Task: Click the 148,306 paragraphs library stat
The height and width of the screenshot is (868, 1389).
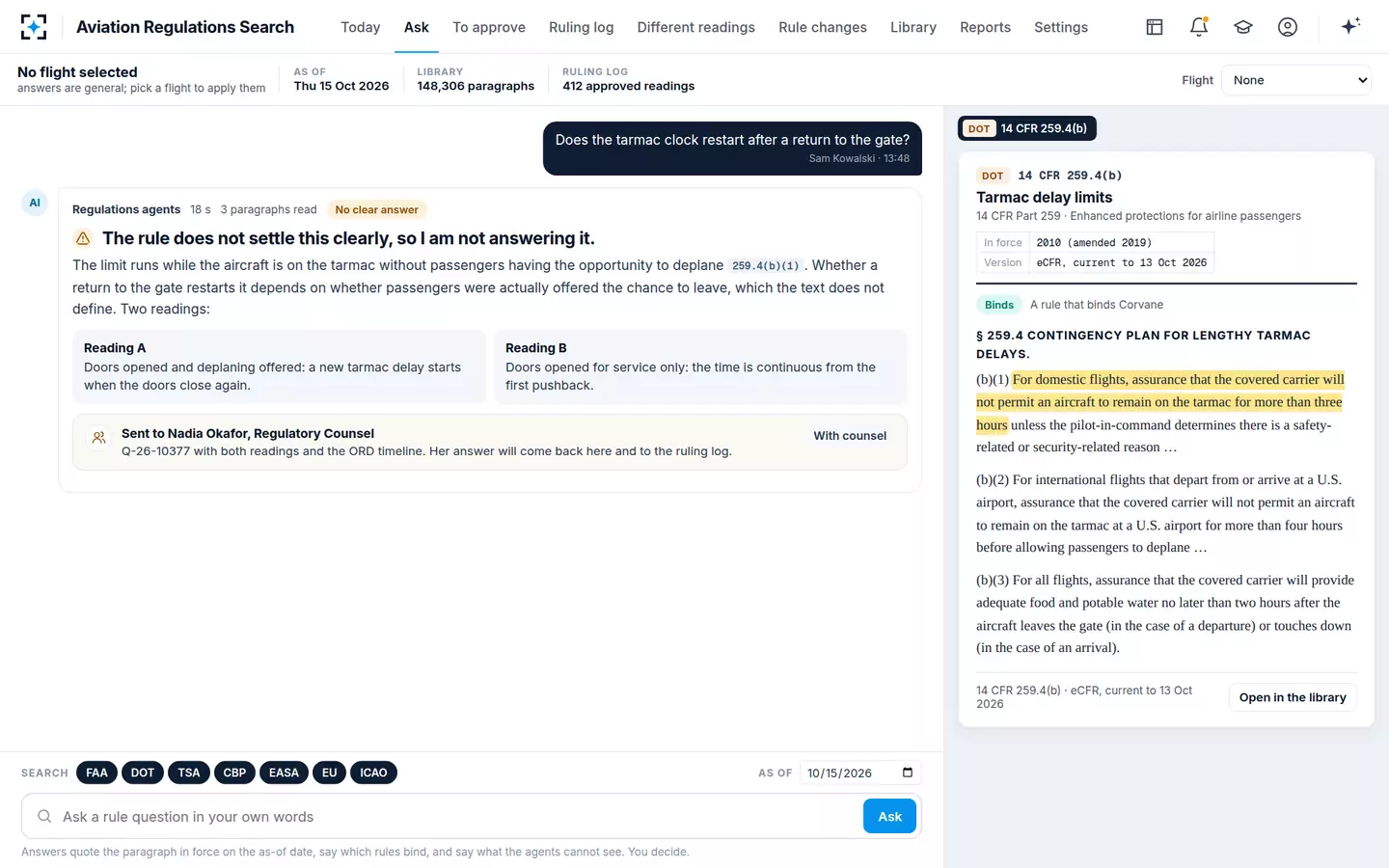Action: click(x=476, y=86)
